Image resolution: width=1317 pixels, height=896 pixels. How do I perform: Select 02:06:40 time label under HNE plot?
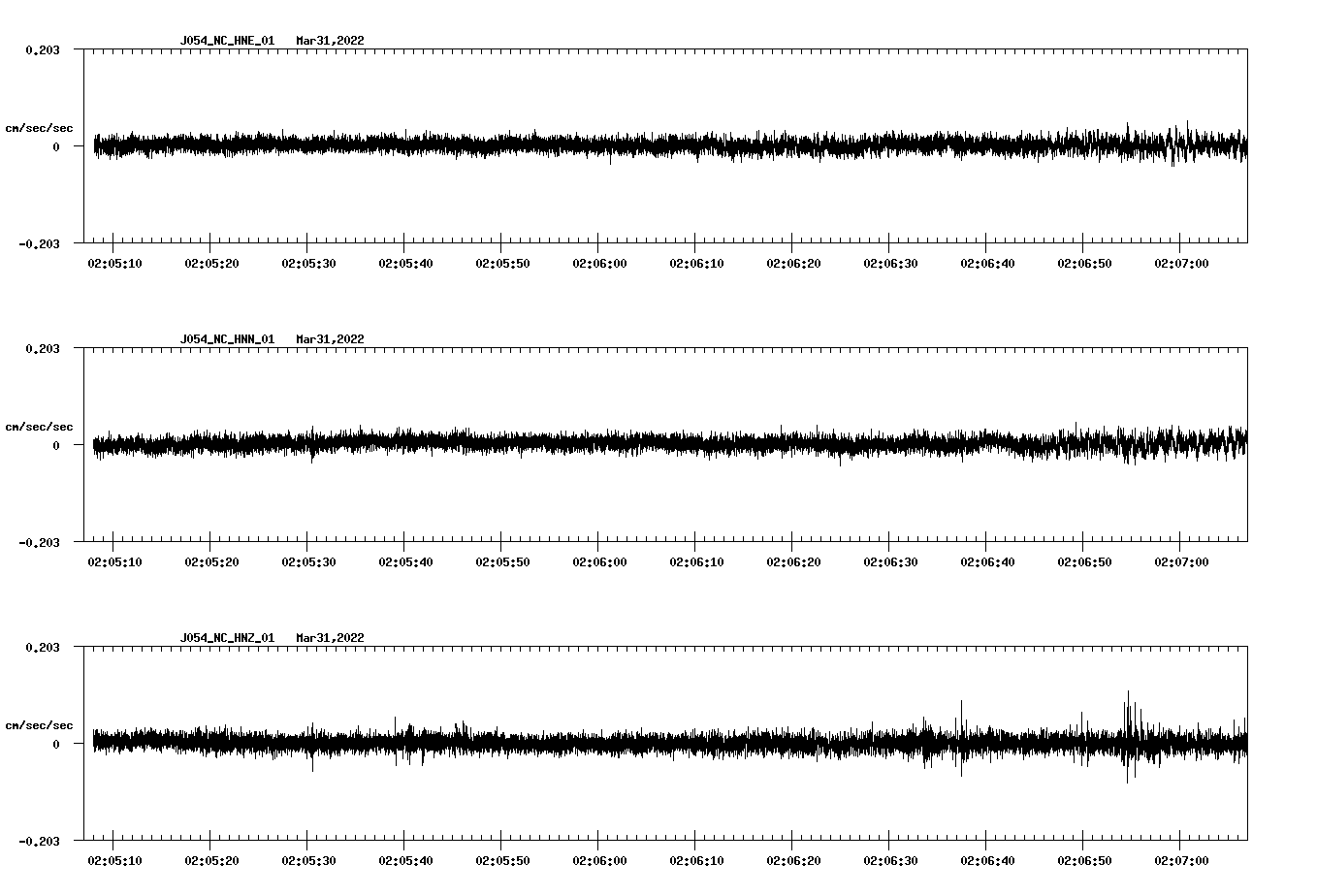pyautogui.click(x=987, y=264)
